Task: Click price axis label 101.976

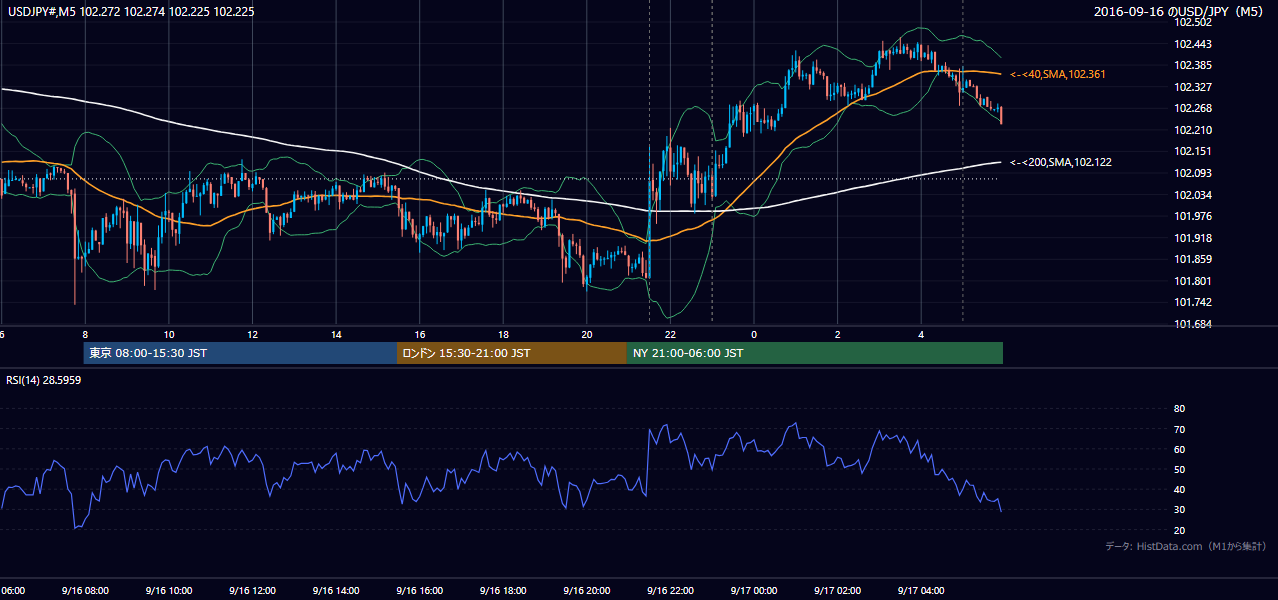Action: (x=1192, y=216)
